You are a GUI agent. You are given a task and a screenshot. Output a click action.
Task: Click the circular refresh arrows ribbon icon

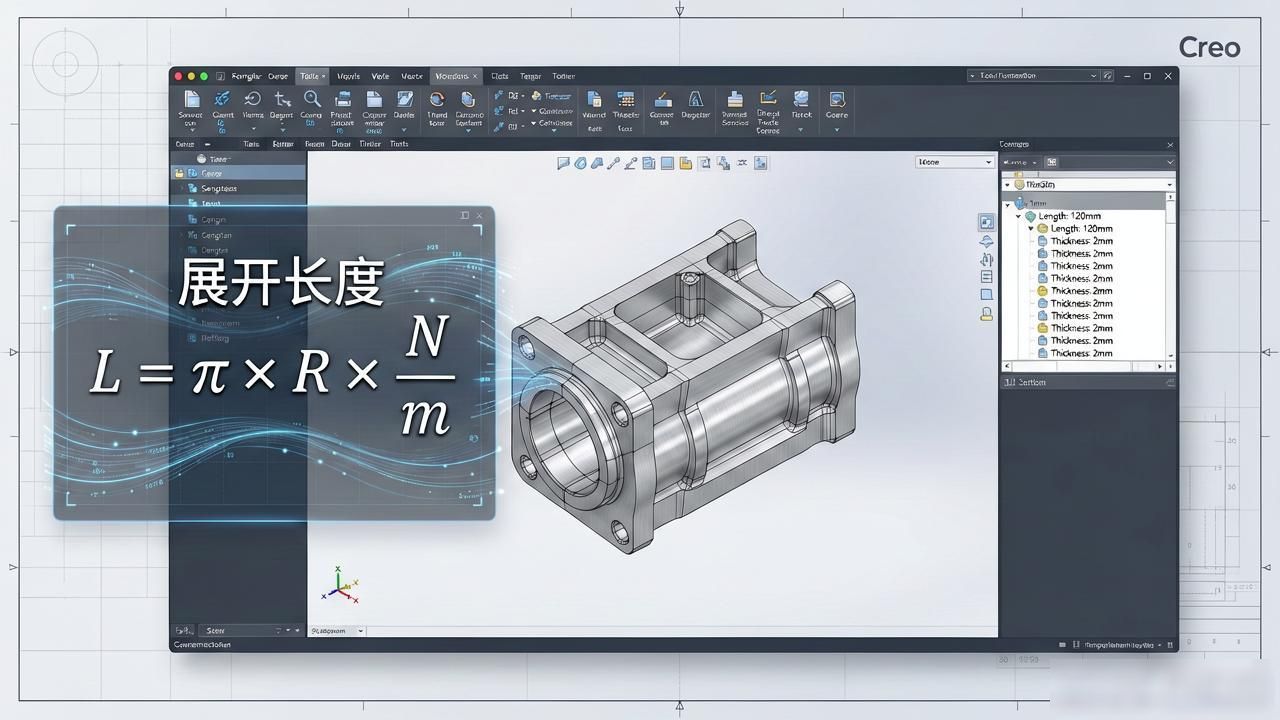pyautogui.click(x=437, y=99)
